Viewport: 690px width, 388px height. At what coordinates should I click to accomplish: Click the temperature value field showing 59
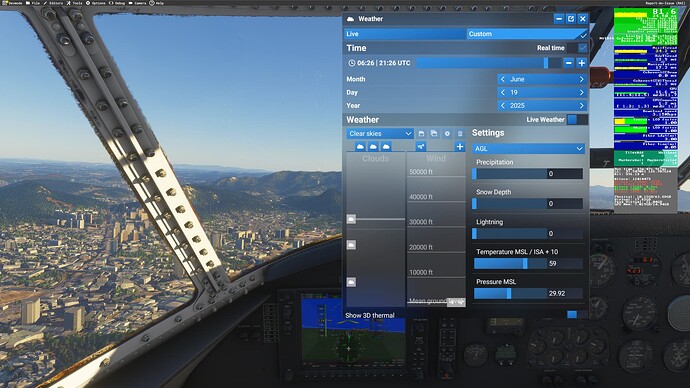tap(565, 264)
